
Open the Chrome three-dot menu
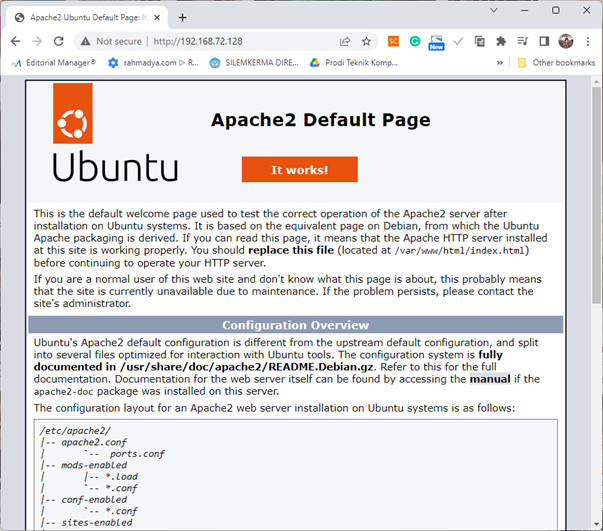(x=588, y=42)
